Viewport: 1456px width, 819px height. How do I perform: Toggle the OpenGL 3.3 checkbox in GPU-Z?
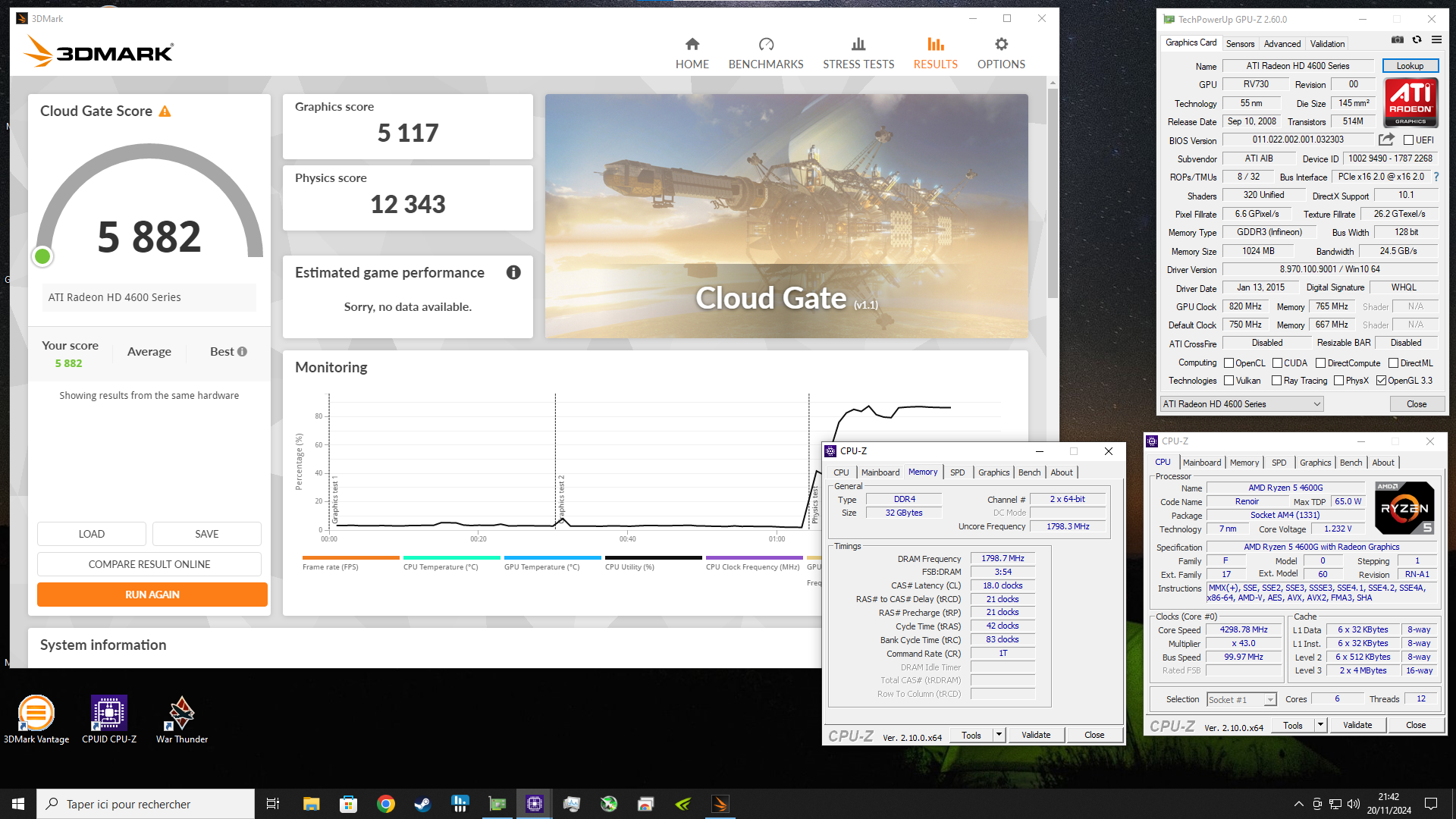(x=1381, y=381)
